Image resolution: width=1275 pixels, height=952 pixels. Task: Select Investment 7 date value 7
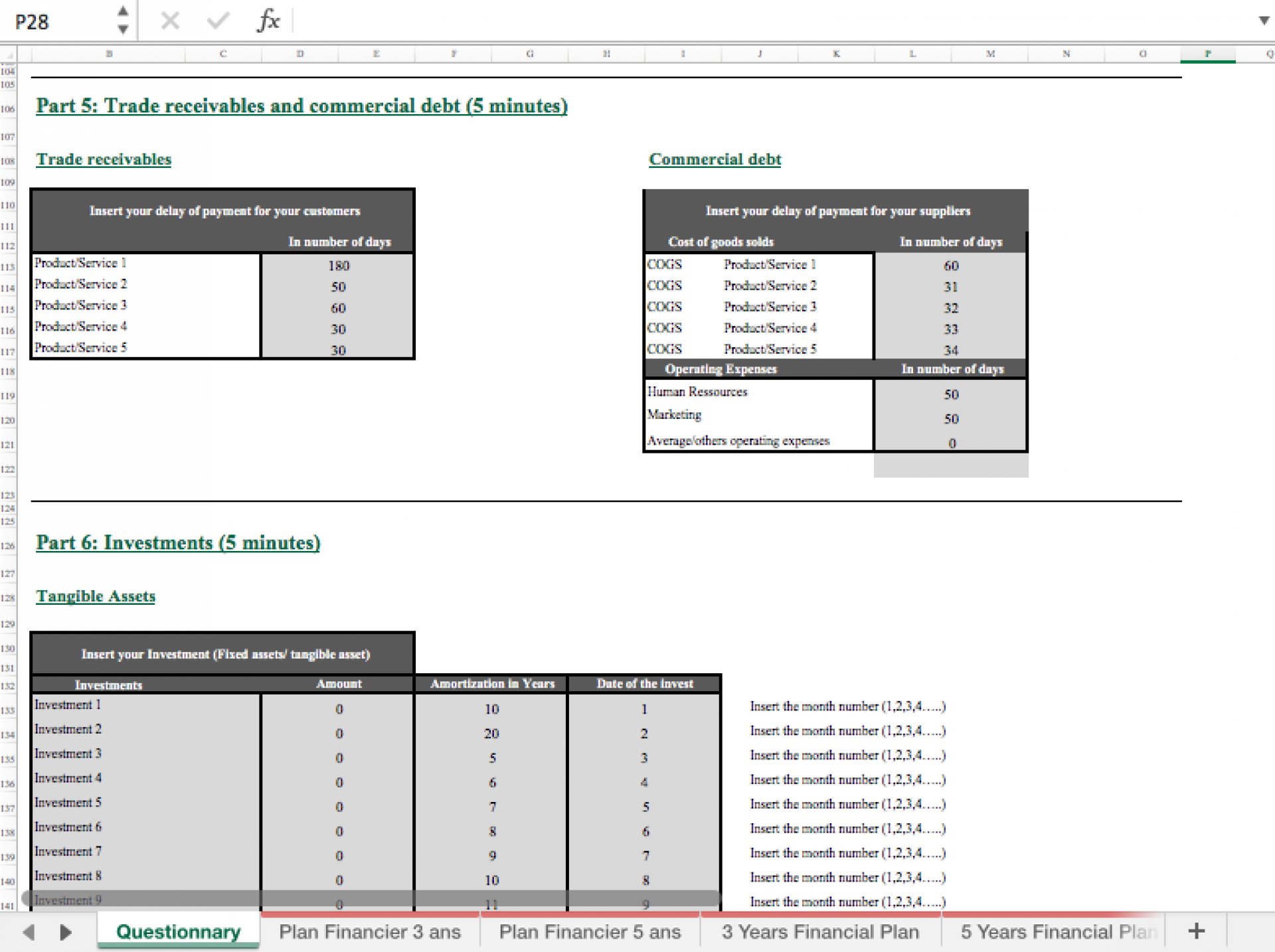coord(644,856)
